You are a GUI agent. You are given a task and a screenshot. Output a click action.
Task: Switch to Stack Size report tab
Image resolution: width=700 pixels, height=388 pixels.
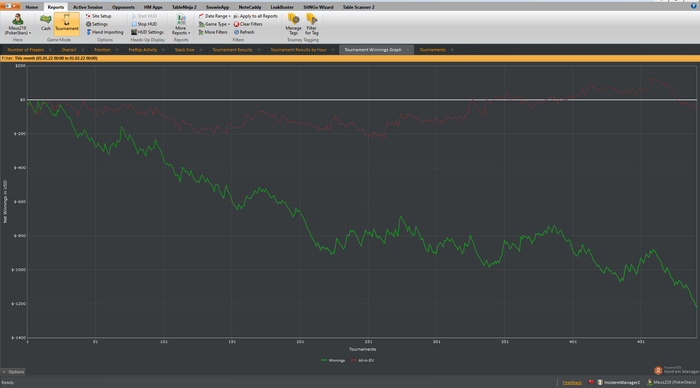click(184, 50)
